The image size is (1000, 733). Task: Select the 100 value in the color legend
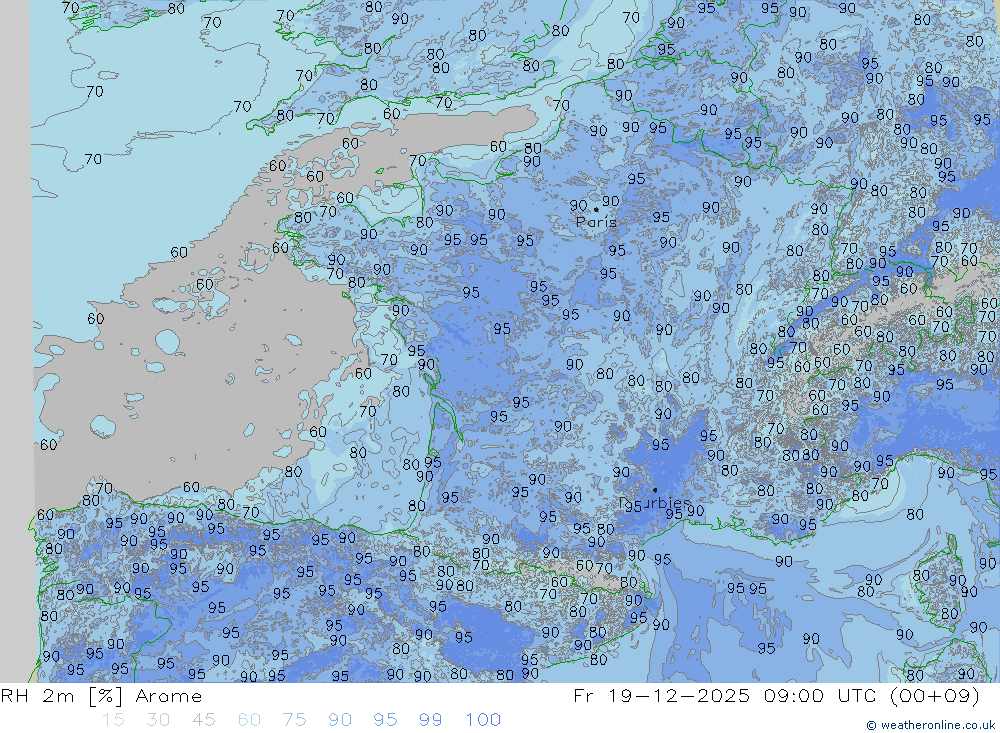[x=483, y=720]
